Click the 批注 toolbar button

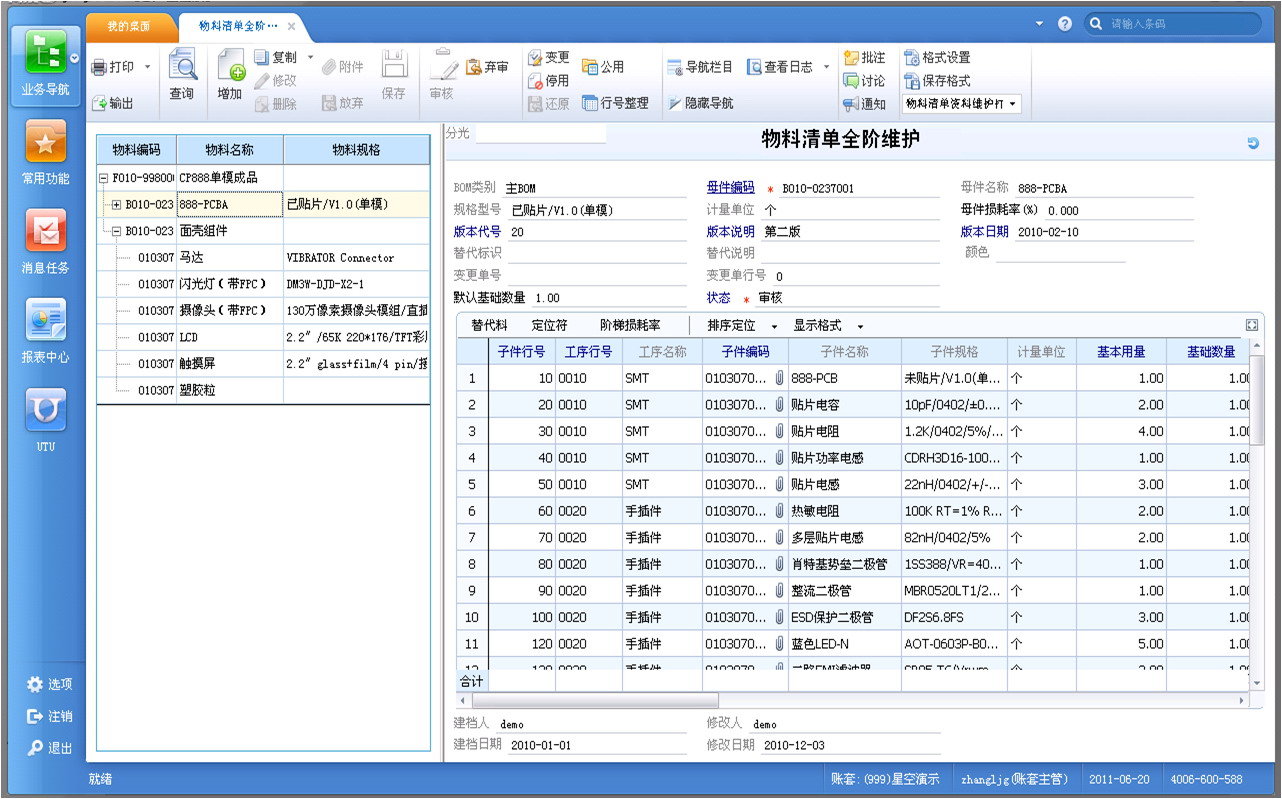(865, 58)
